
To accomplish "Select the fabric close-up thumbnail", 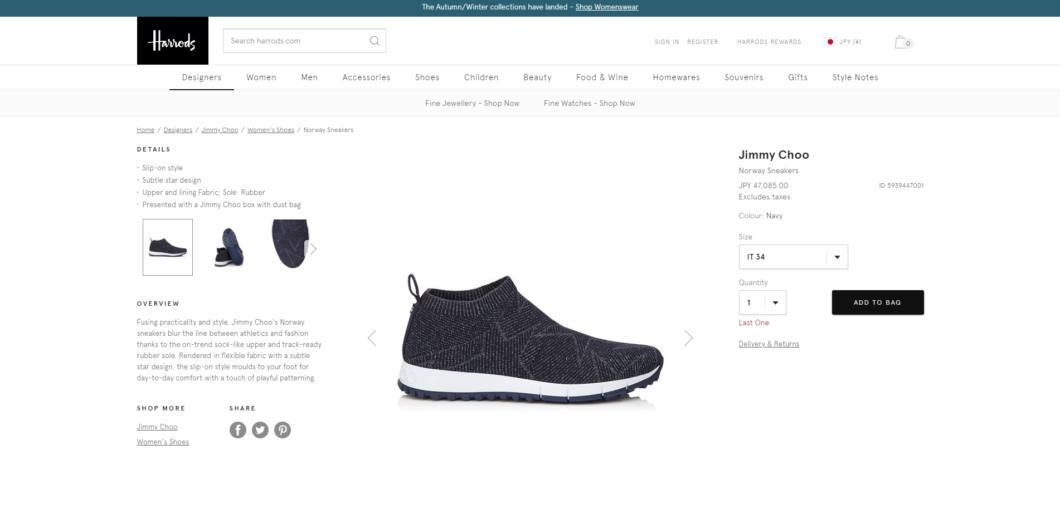I will pyautogui.click(x=290, y=243).
